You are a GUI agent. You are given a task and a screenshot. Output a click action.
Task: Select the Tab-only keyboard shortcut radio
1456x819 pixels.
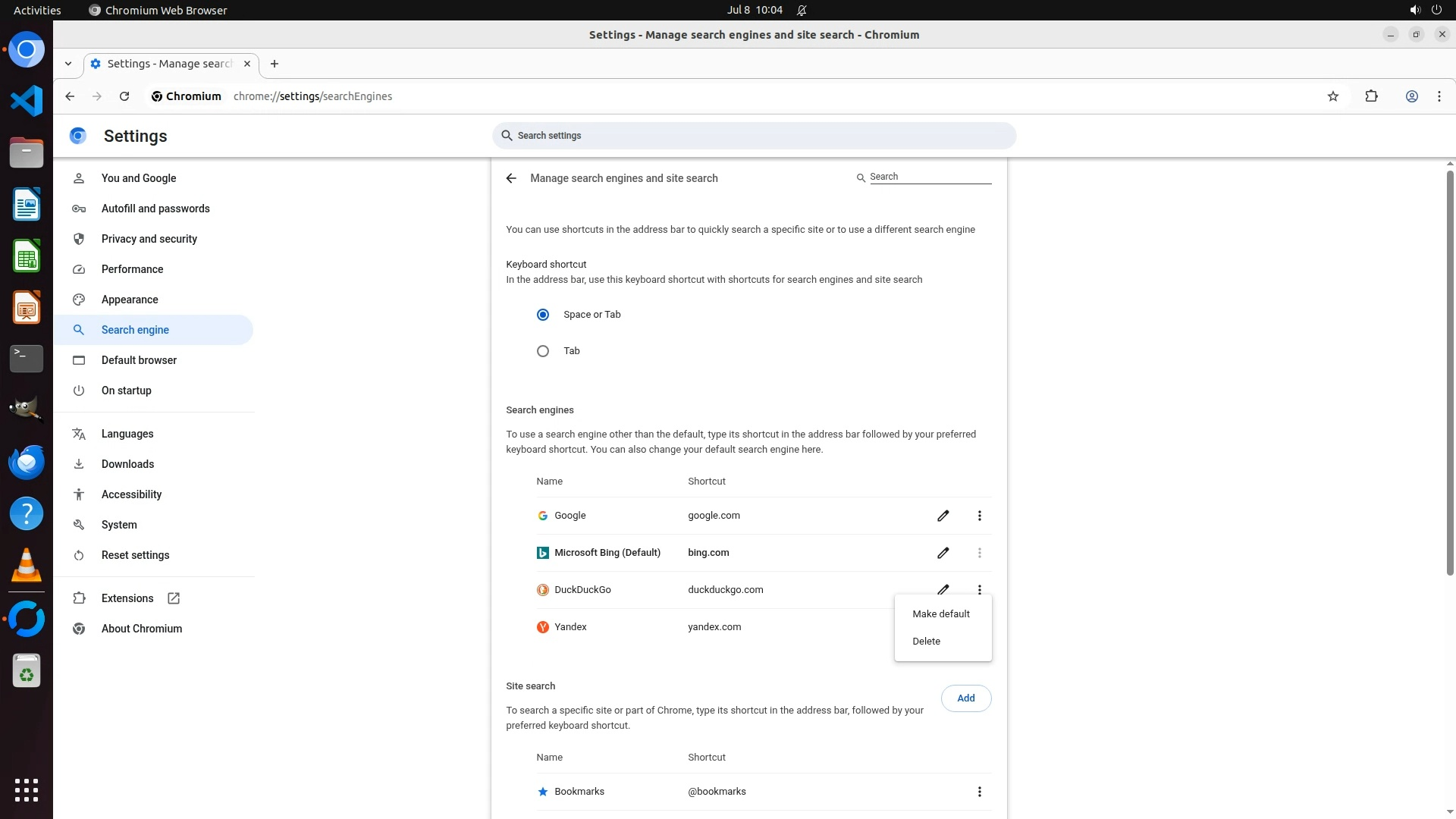543,351
